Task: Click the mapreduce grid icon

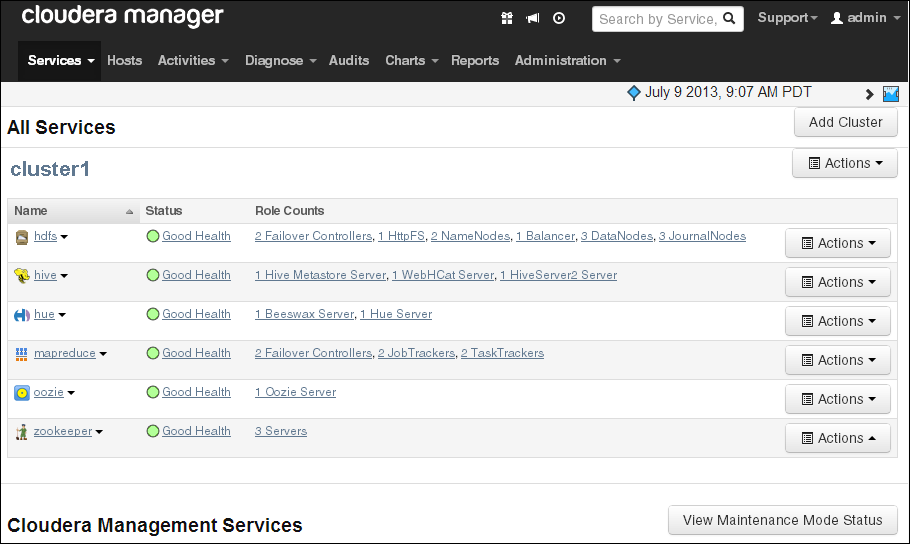Action: [x=21, y=354]
